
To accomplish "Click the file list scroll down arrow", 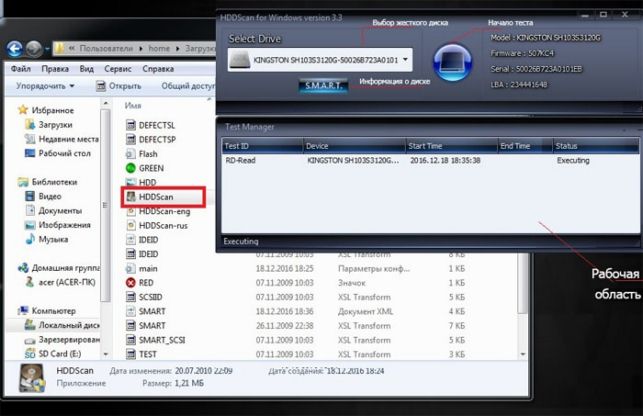I will (523, 354).
